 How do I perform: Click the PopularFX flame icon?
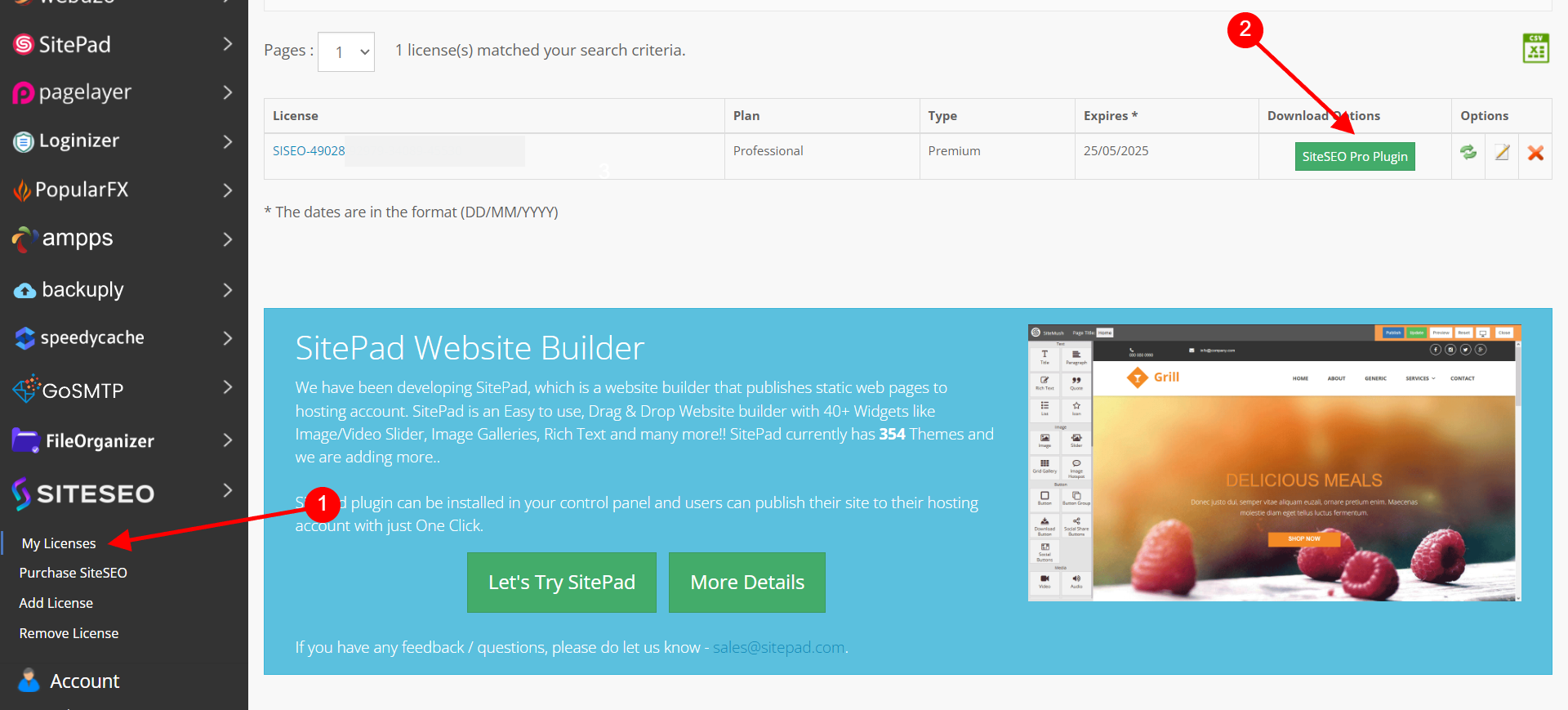(x=22, y=190)
